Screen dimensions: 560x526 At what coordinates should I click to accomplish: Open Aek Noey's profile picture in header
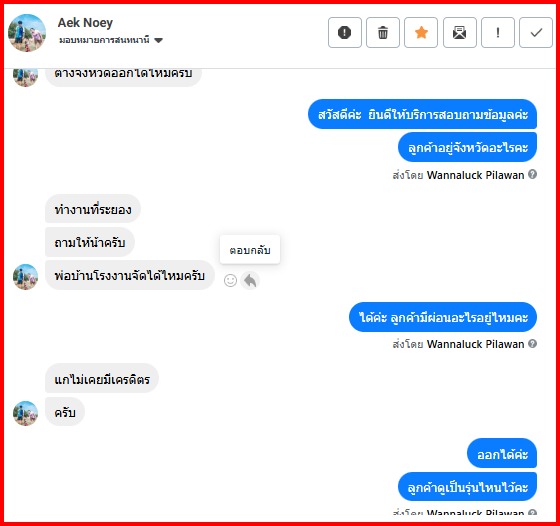(27, 33)
